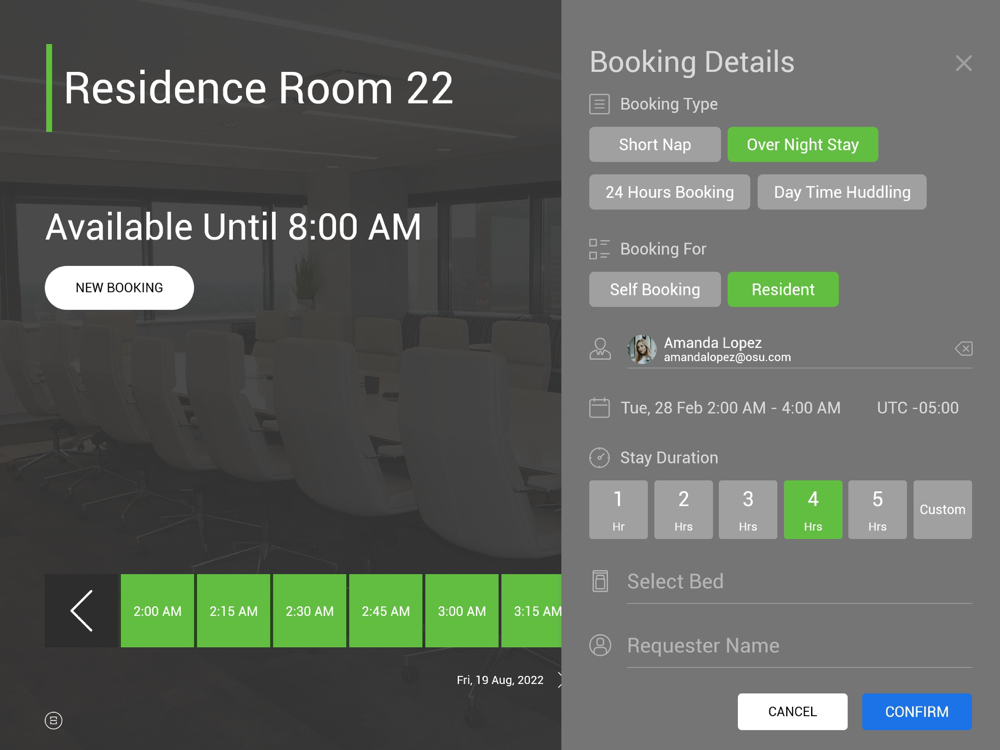Screen dimensions: 1000x750
Task: Click Amanda Lopez's avatar photo
Action: tap(642, 349)
